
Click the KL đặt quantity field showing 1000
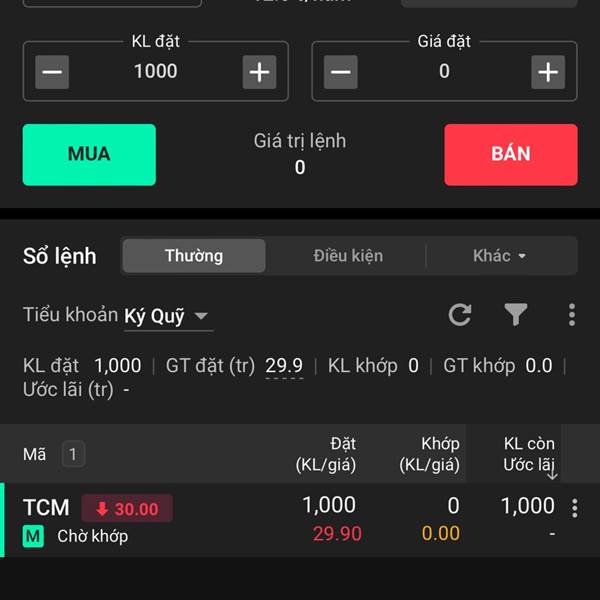[x=156, y=72]
